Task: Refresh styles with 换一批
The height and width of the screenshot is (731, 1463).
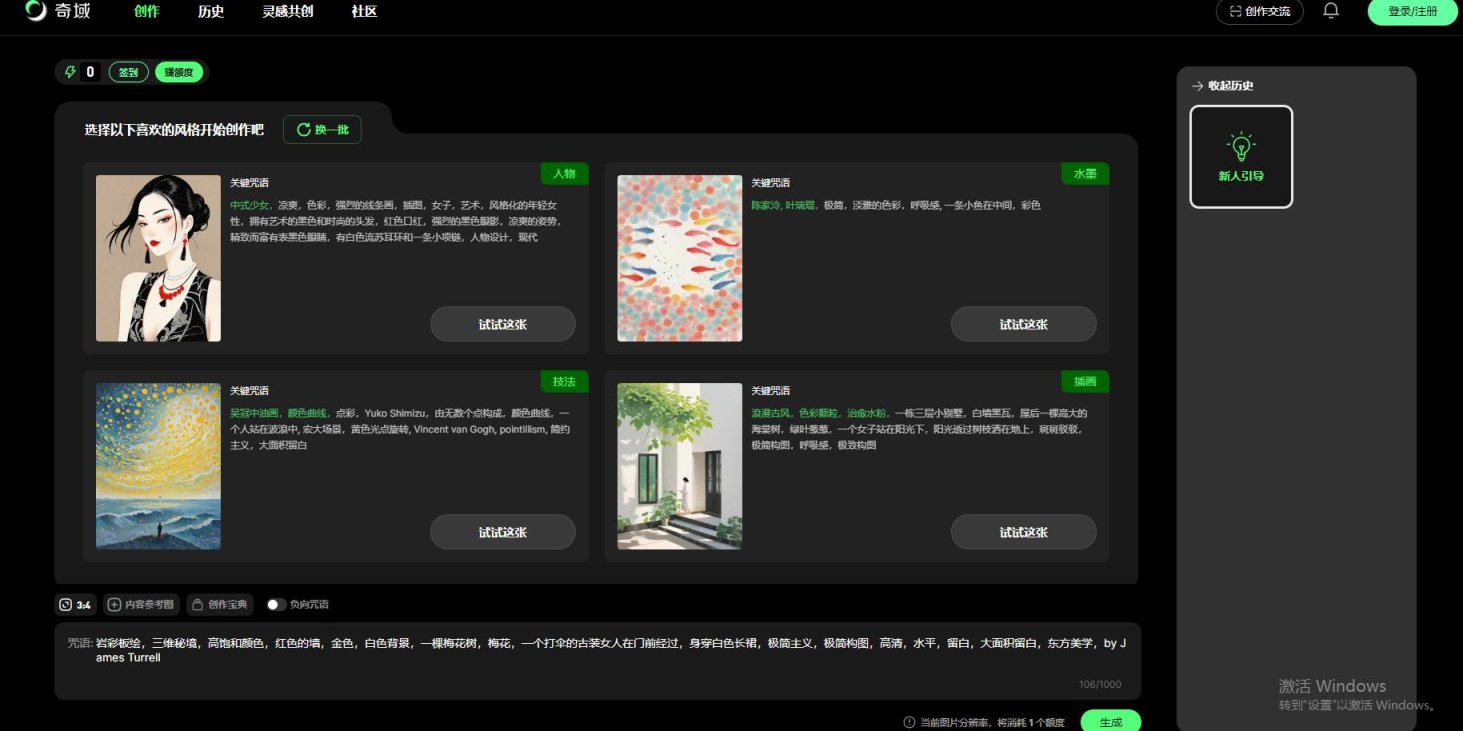Action: 322,129
